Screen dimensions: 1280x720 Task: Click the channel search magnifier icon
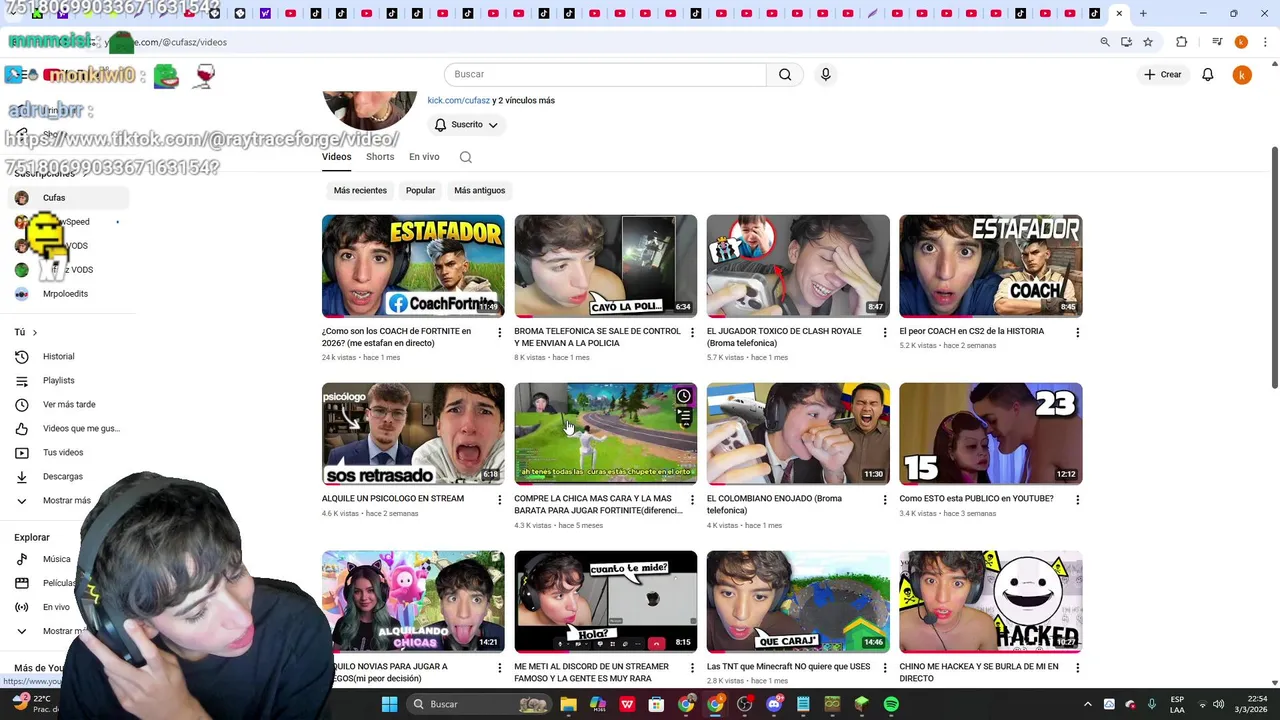click(x=465, y=157)
